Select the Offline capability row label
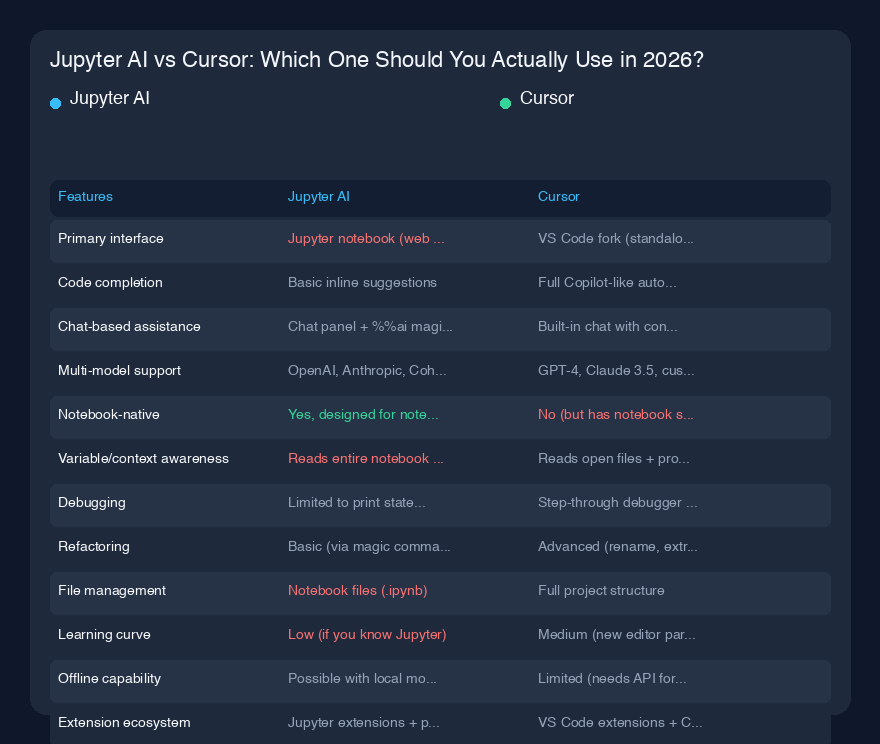Screen dimensions: 880x744 (x=109, y=679)
